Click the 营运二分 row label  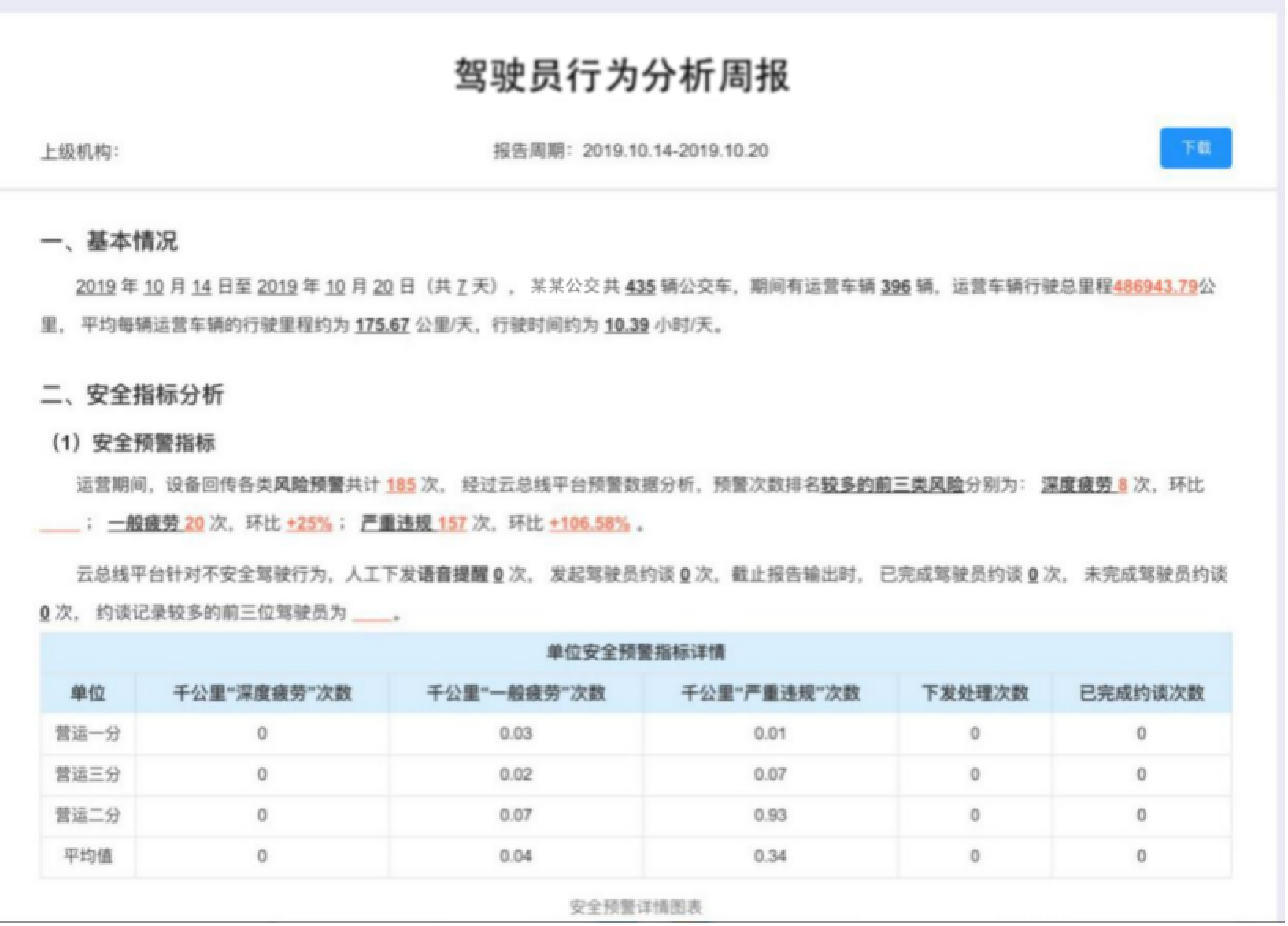coord(87,816)
